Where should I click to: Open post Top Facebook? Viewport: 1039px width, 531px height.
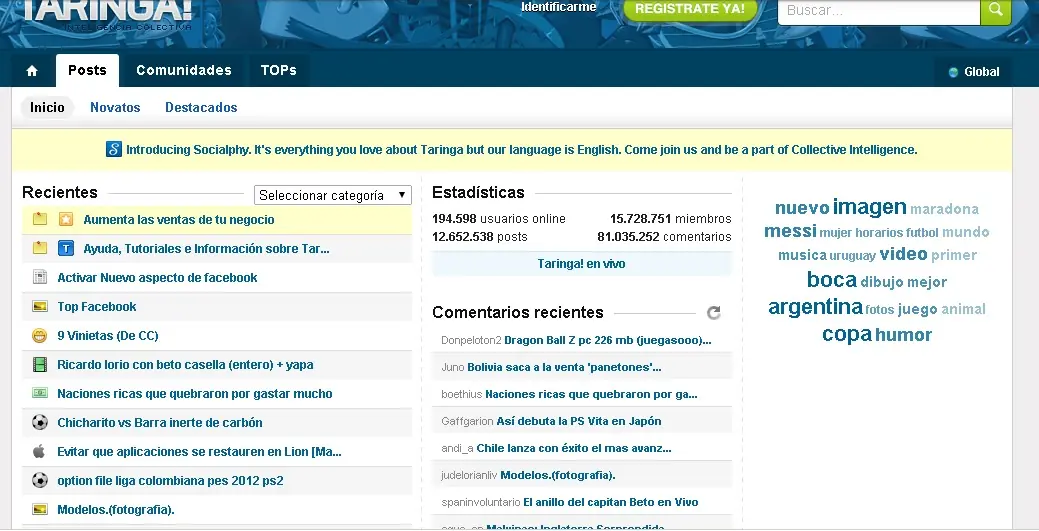pyautogui.click(x=97, y=307)
